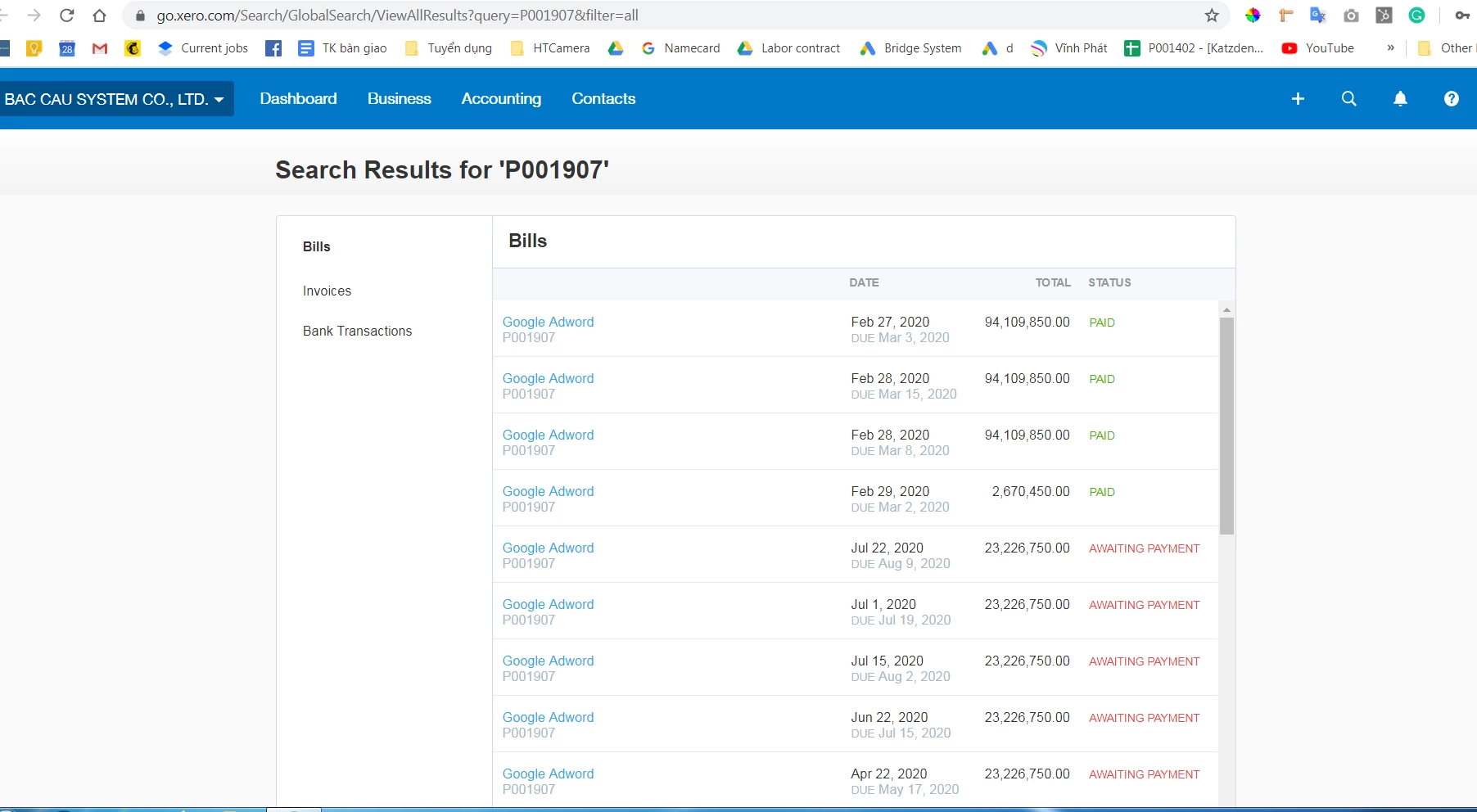Click the TOTAL column header
The height and width of the screenshot is (812, 1477).
(x=1053, y=283)
